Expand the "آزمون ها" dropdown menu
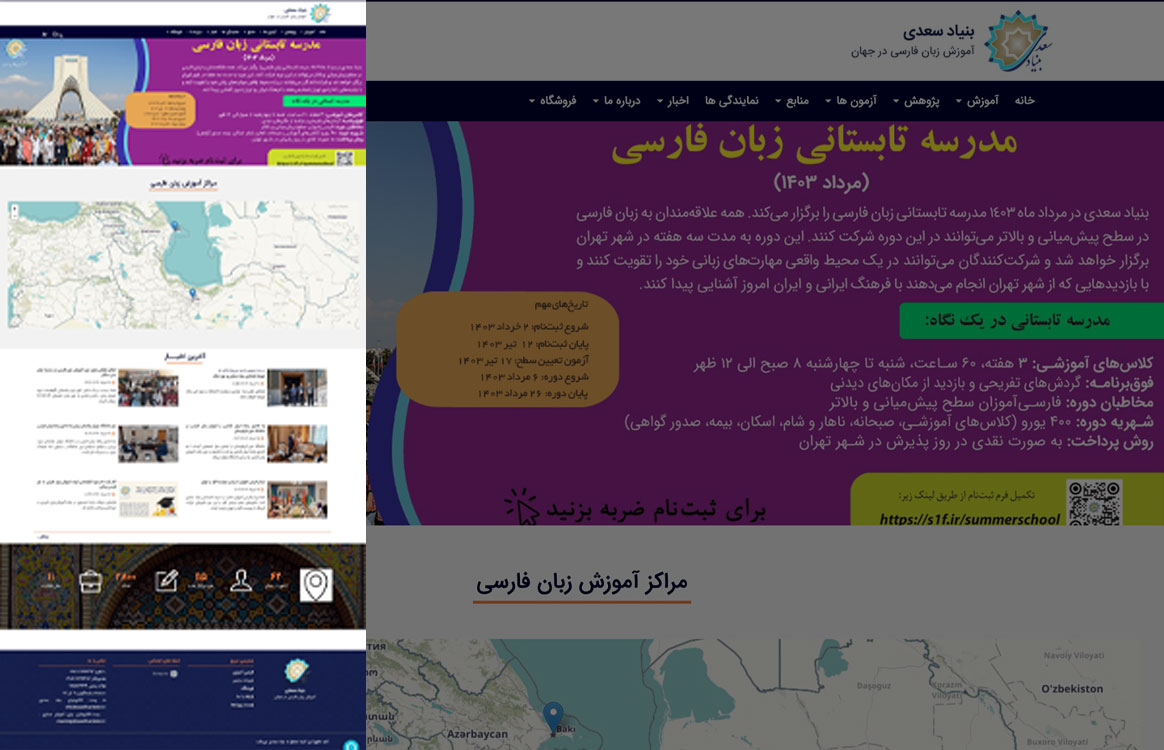Image resolution: width=1164 pixels, height=750 pixels. tap(851, 100)
